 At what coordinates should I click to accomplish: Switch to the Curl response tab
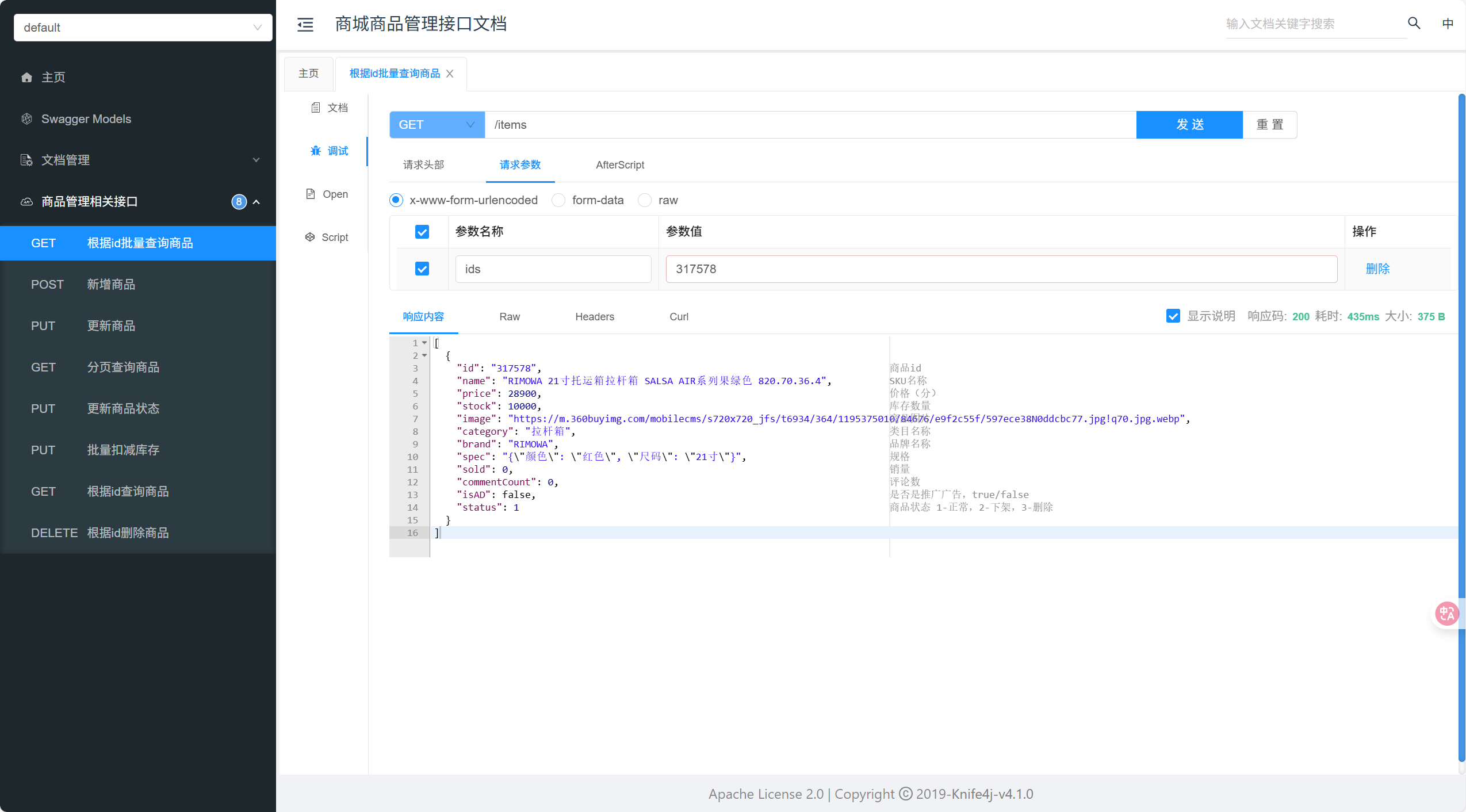coord(679,317)
